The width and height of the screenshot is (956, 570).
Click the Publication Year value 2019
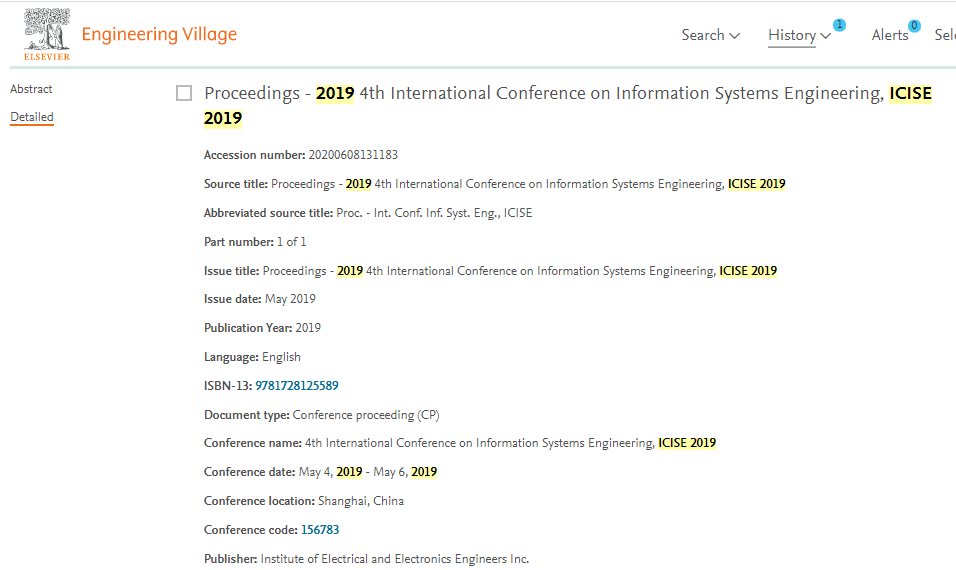click(x=308, y=328)
